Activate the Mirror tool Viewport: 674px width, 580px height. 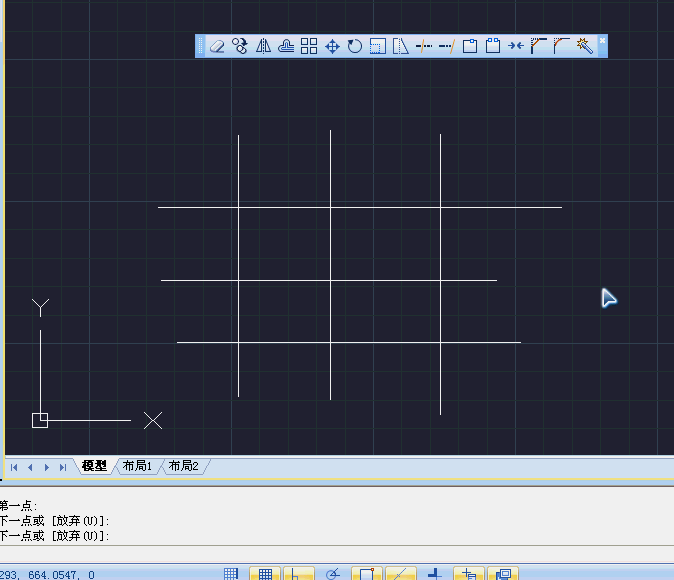pos(263,46)
